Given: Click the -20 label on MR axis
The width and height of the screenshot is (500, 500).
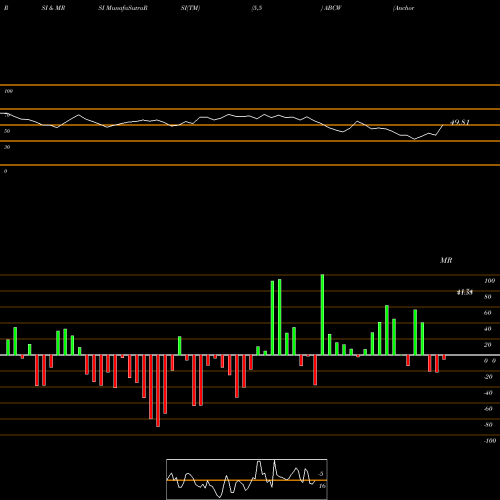Looking at the screenshot, I should 488,377.
